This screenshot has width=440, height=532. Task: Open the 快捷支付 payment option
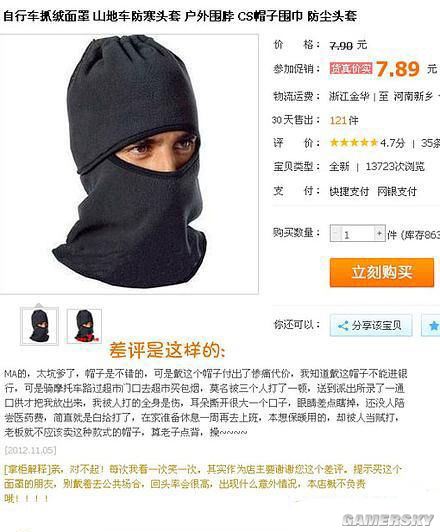point(349,191)
